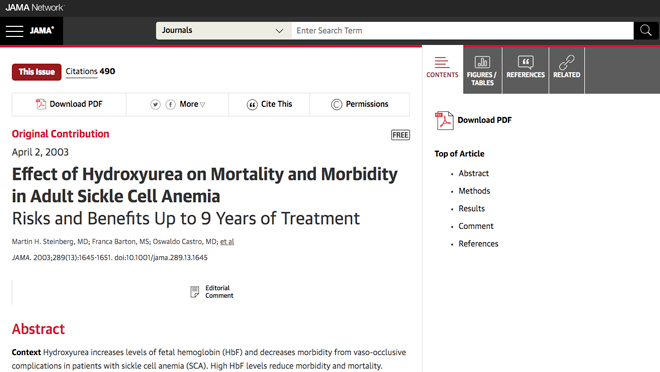660x372 pixels.
Task: Click the JAMA logo in the header
Action: 42,30
